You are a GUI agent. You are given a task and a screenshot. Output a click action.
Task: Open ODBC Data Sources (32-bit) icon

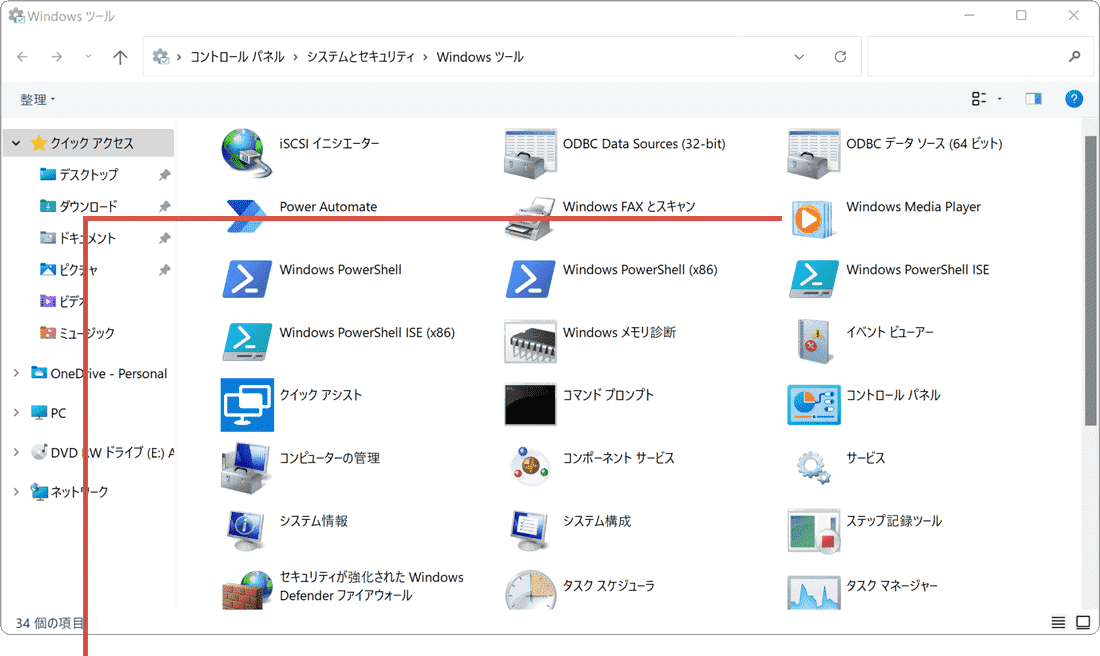tap(530, 153)
